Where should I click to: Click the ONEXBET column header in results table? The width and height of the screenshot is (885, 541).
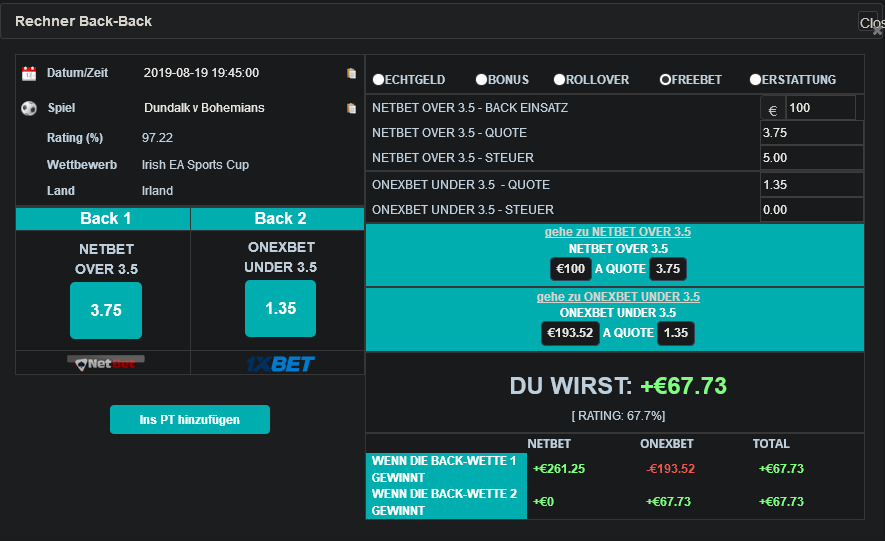point(667,444)
